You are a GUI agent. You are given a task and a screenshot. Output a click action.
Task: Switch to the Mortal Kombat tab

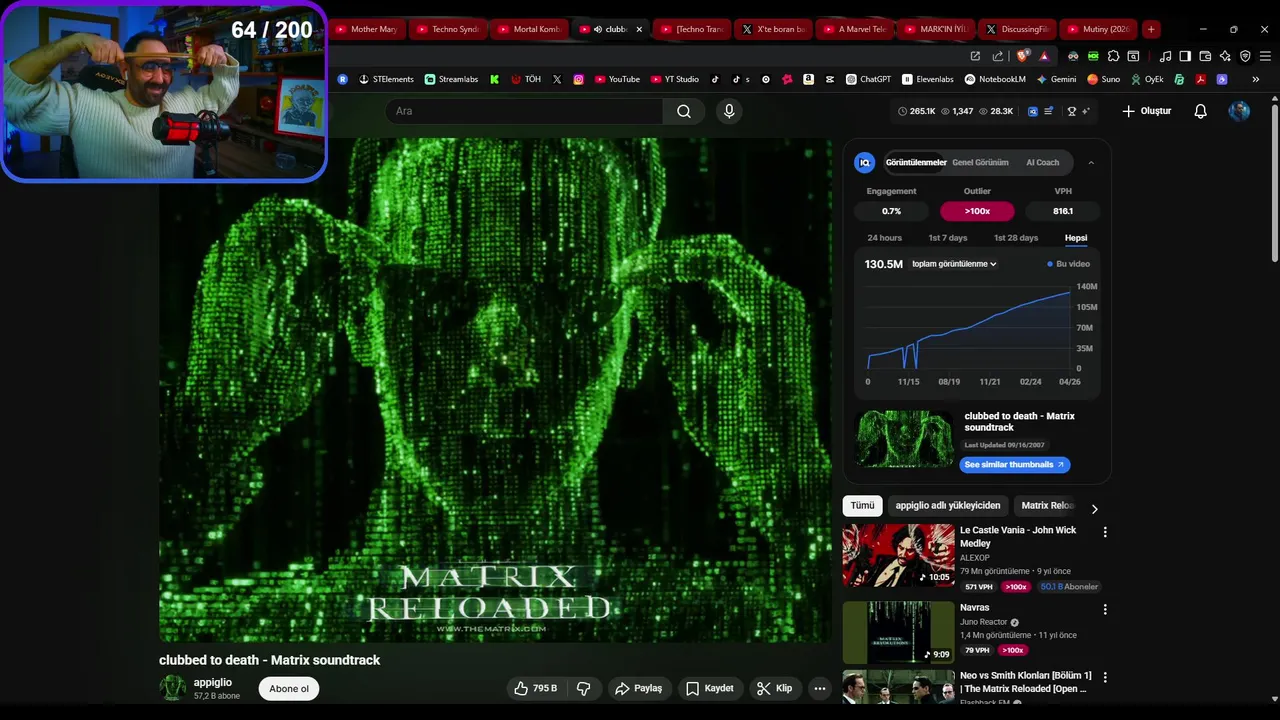pyautogui.click(x=529, y=29)
